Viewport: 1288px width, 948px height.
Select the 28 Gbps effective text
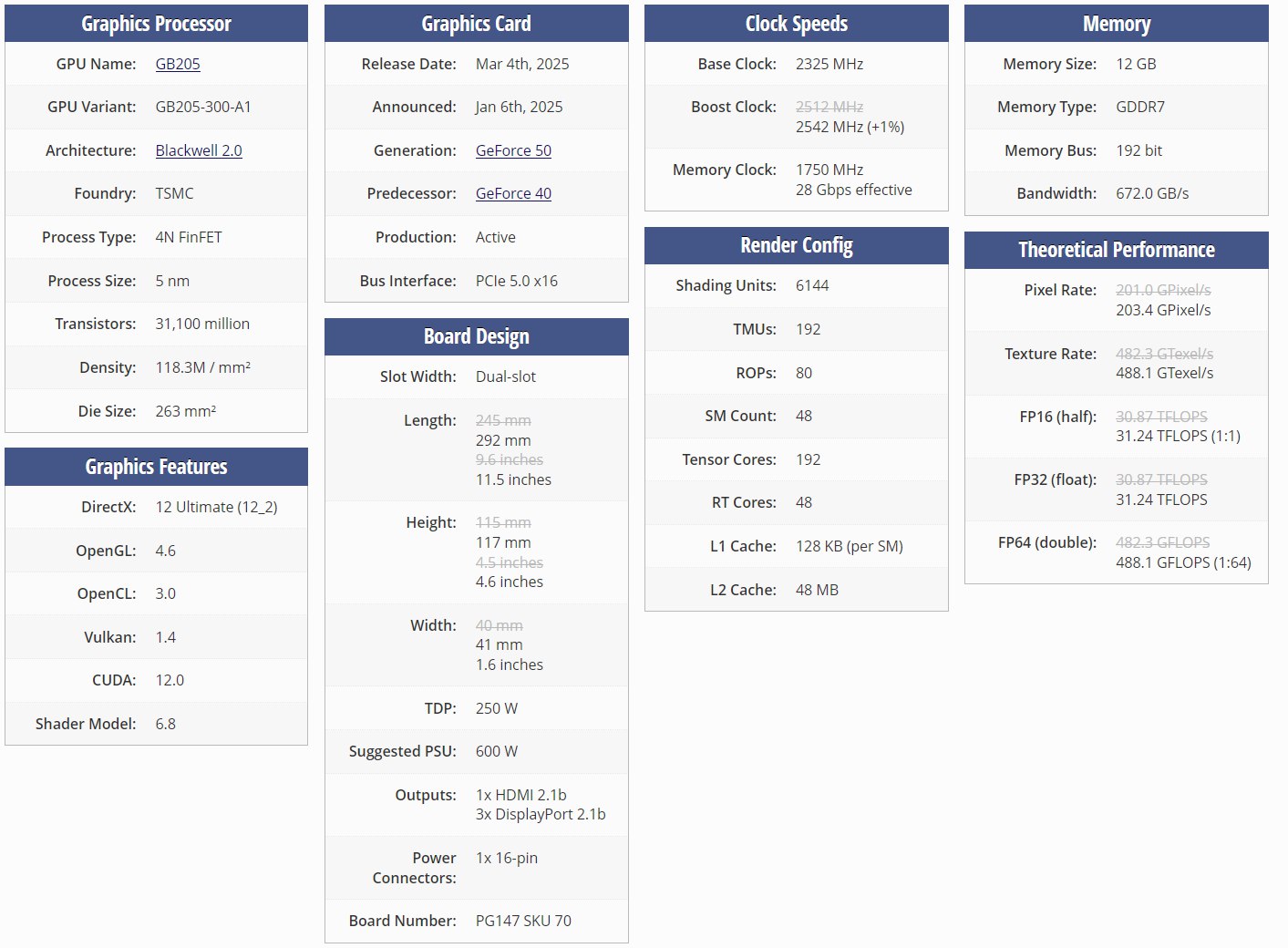[x=854, y=190]
